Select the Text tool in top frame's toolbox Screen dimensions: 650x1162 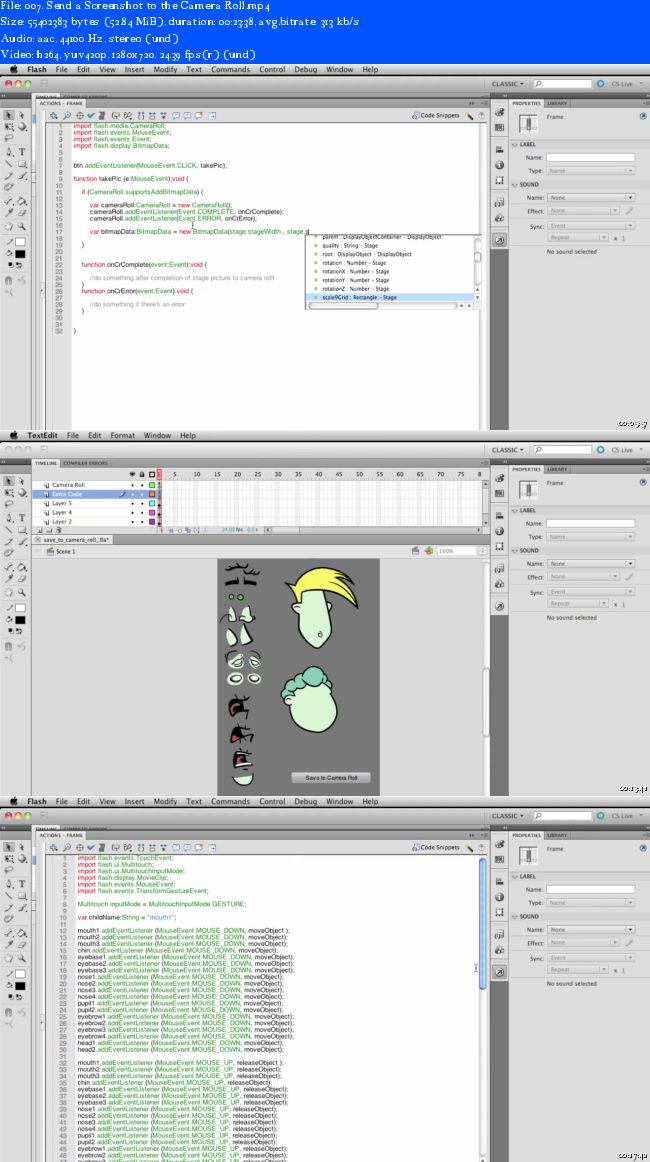tap(22, 151)
